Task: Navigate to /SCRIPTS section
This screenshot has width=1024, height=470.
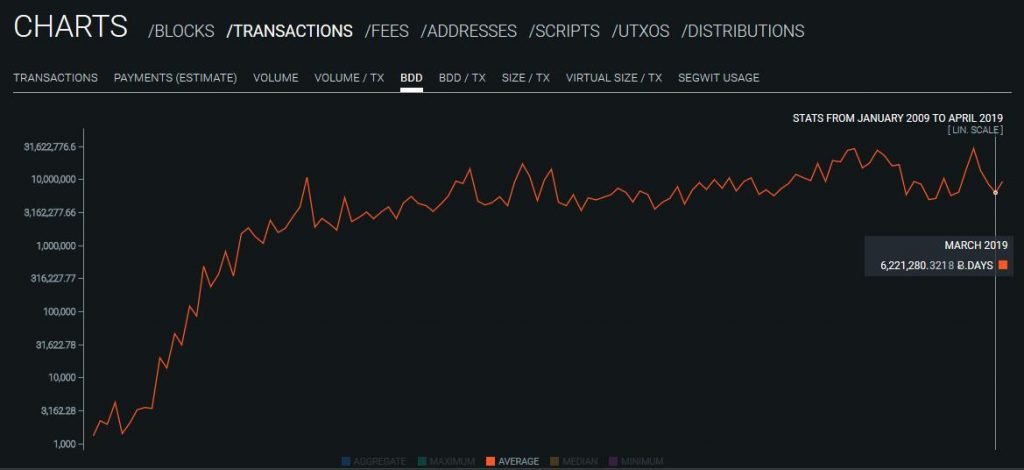Action: 564,31
